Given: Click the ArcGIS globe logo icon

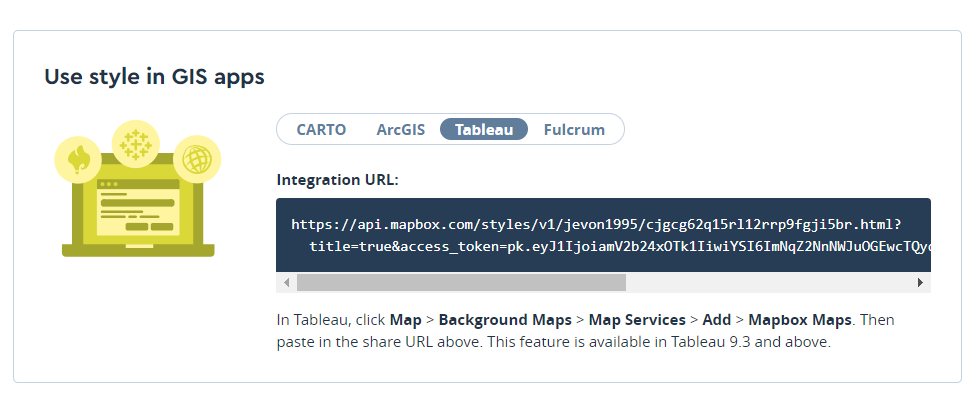Looking at the screenshot, I should coord(196,159).
